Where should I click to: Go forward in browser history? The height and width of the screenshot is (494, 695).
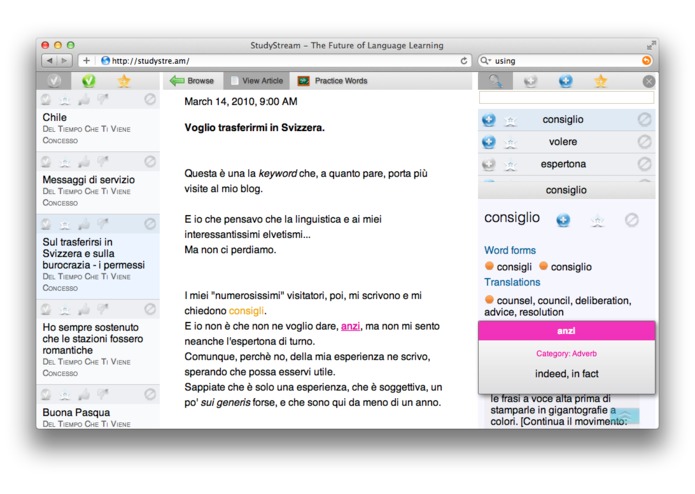(64, 61)
